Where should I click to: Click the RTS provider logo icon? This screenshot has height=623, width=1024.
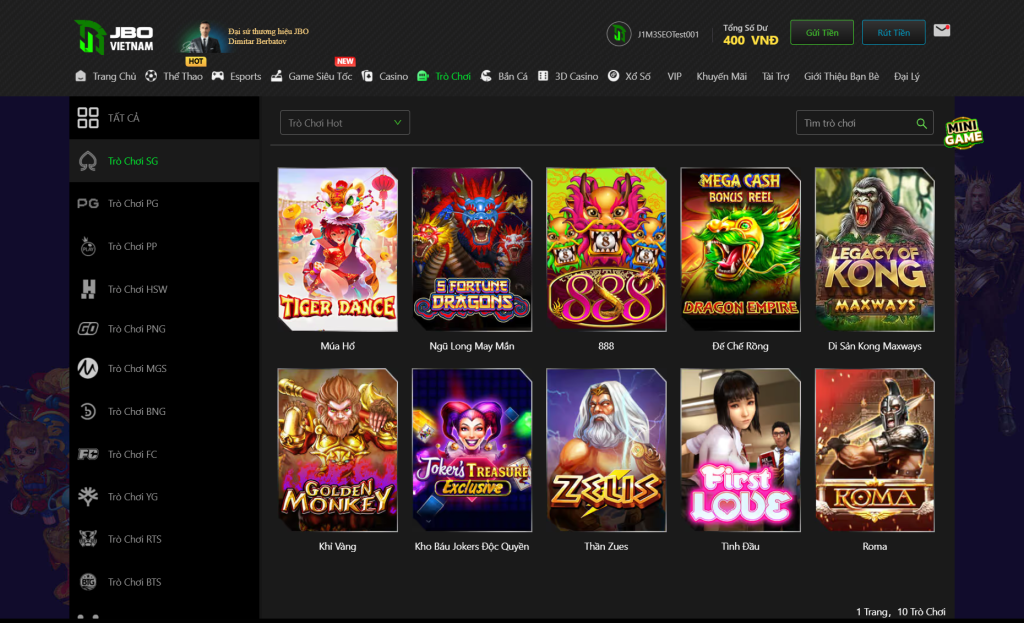[88, 539]
